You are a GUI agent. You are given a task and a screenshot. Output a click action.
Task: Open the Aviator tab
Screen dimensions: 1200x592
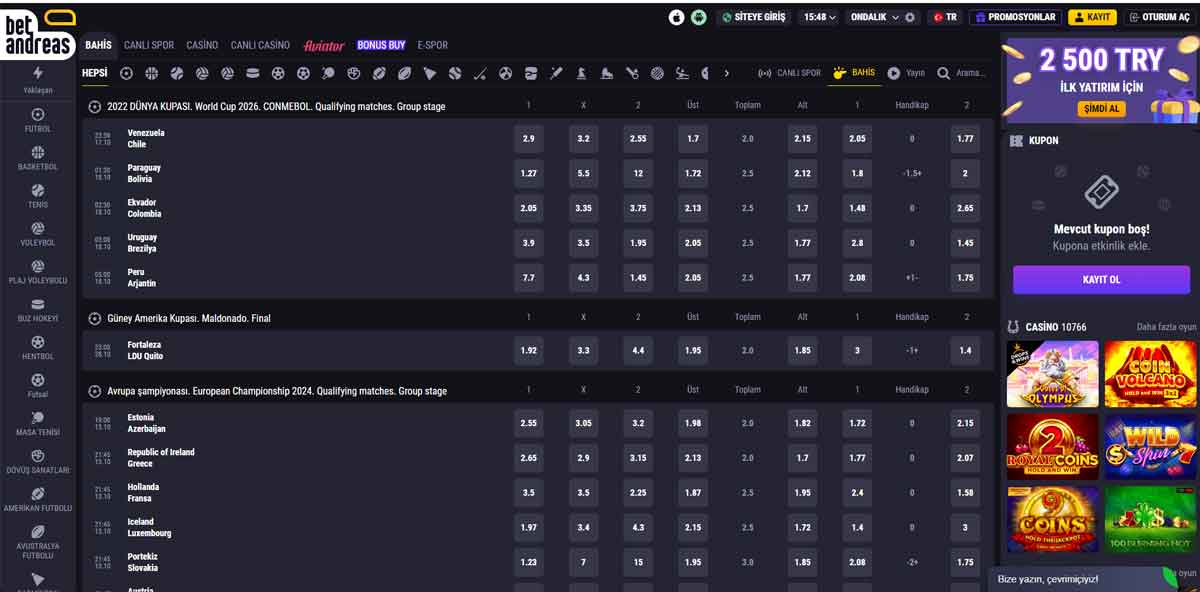click(x=324, y=45)
